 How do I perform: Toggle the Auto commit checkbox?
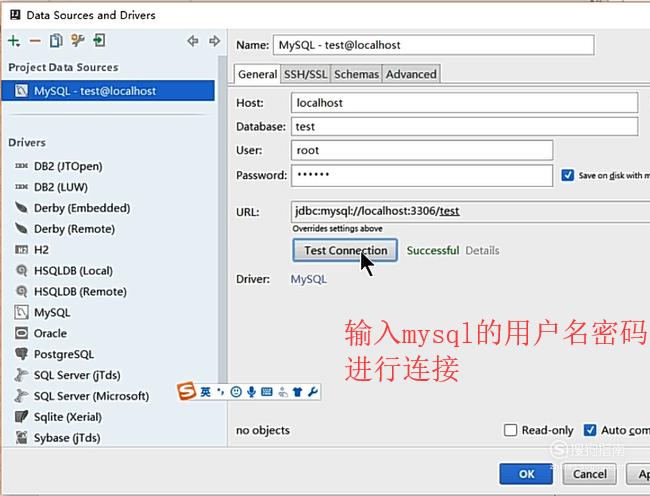coord(590,430)
